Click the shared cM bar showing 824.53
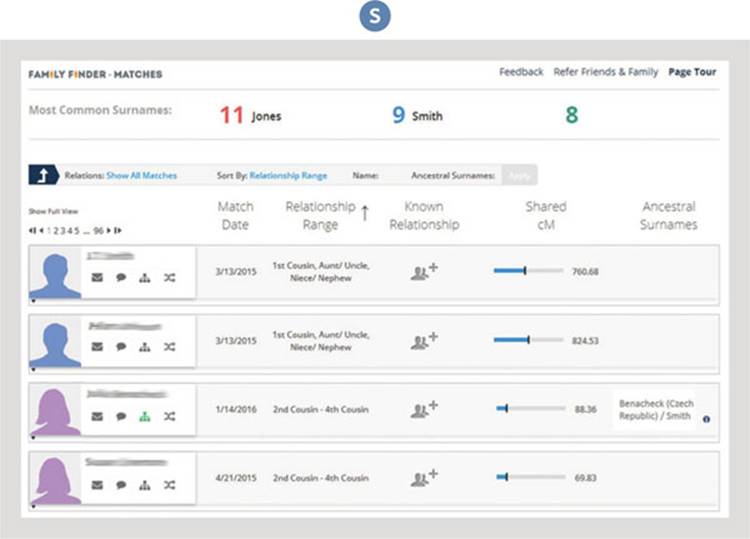 (x=528, y=340)
